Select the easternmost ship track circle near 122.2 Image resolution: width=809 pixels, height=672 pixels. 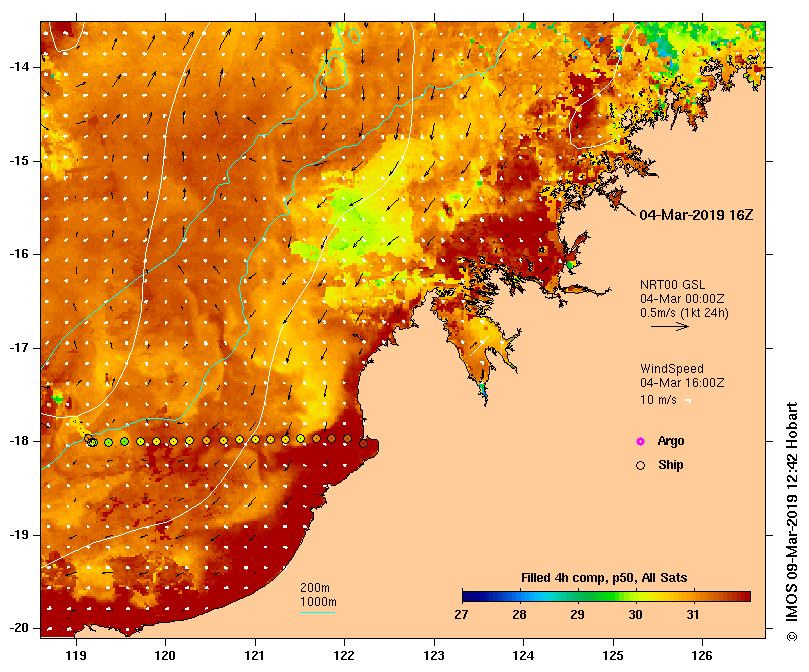(x=363, y=443)
